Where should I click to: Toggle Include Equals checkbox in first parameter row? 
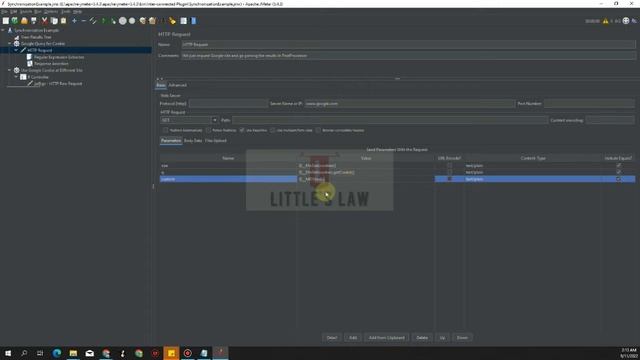(x=619, y=166)
